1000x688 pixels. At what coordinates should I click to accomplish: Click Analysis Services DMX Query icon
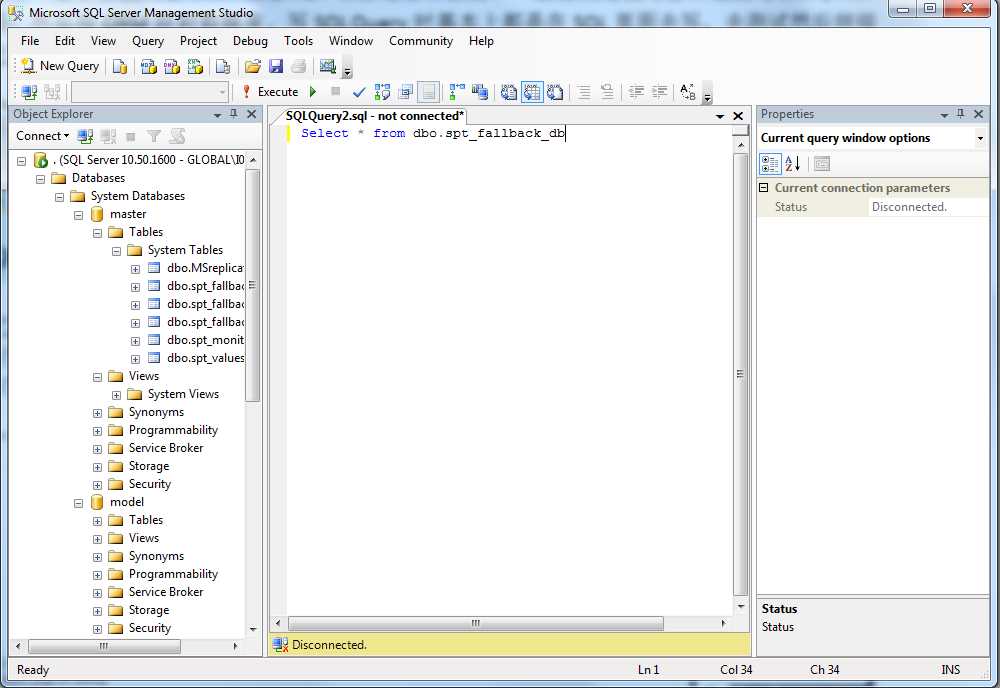(x=172, y=66)
